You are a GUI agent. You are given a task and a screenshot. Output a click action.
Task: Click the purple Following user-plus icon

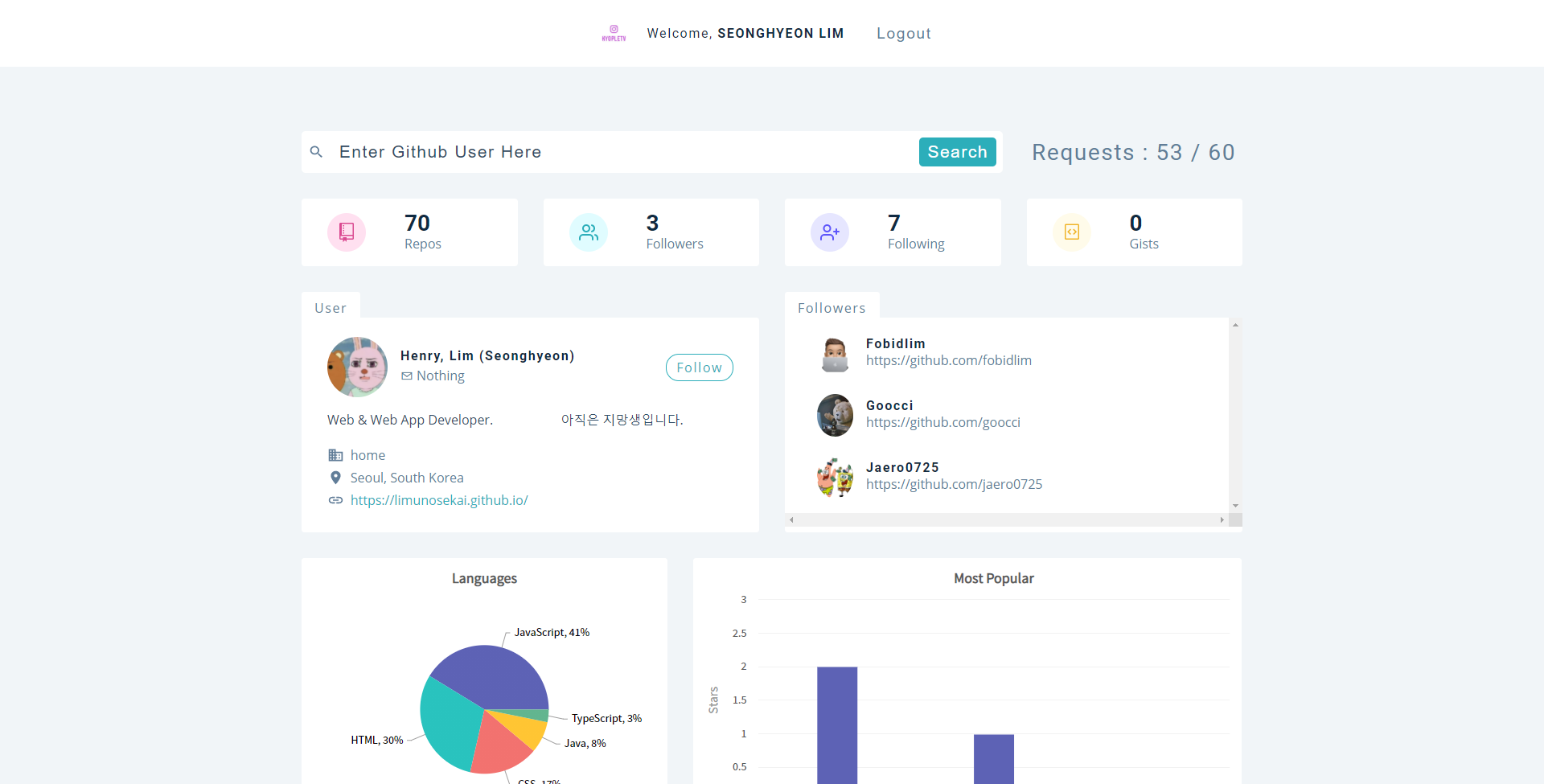[830, 232]
